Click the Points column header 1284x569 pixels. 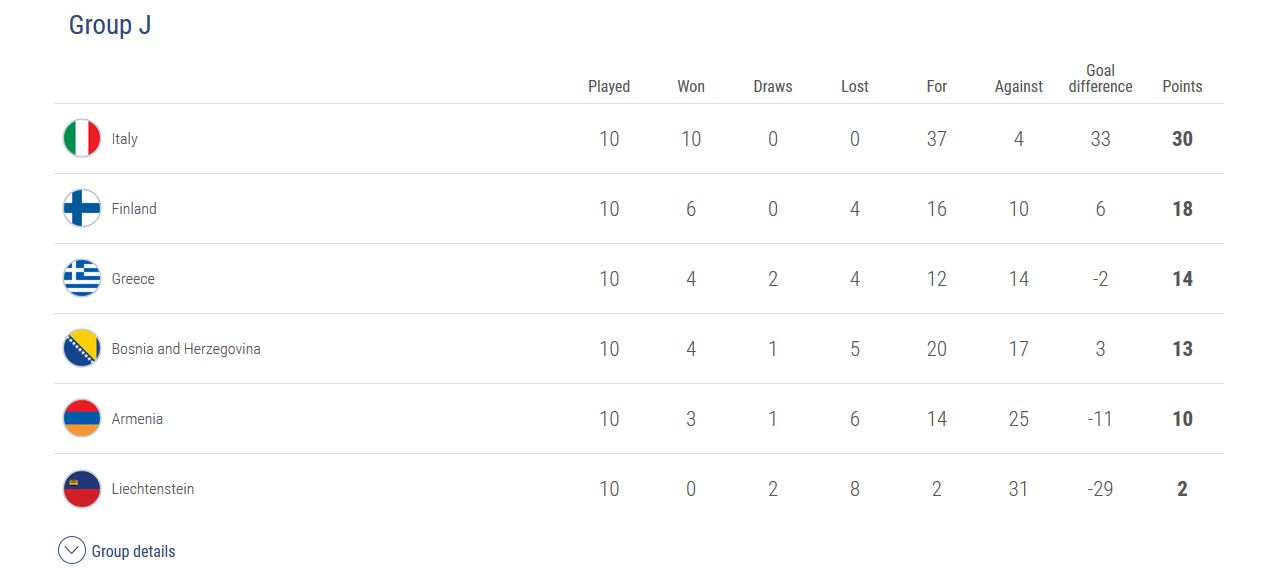click(x=1182, y=87)
